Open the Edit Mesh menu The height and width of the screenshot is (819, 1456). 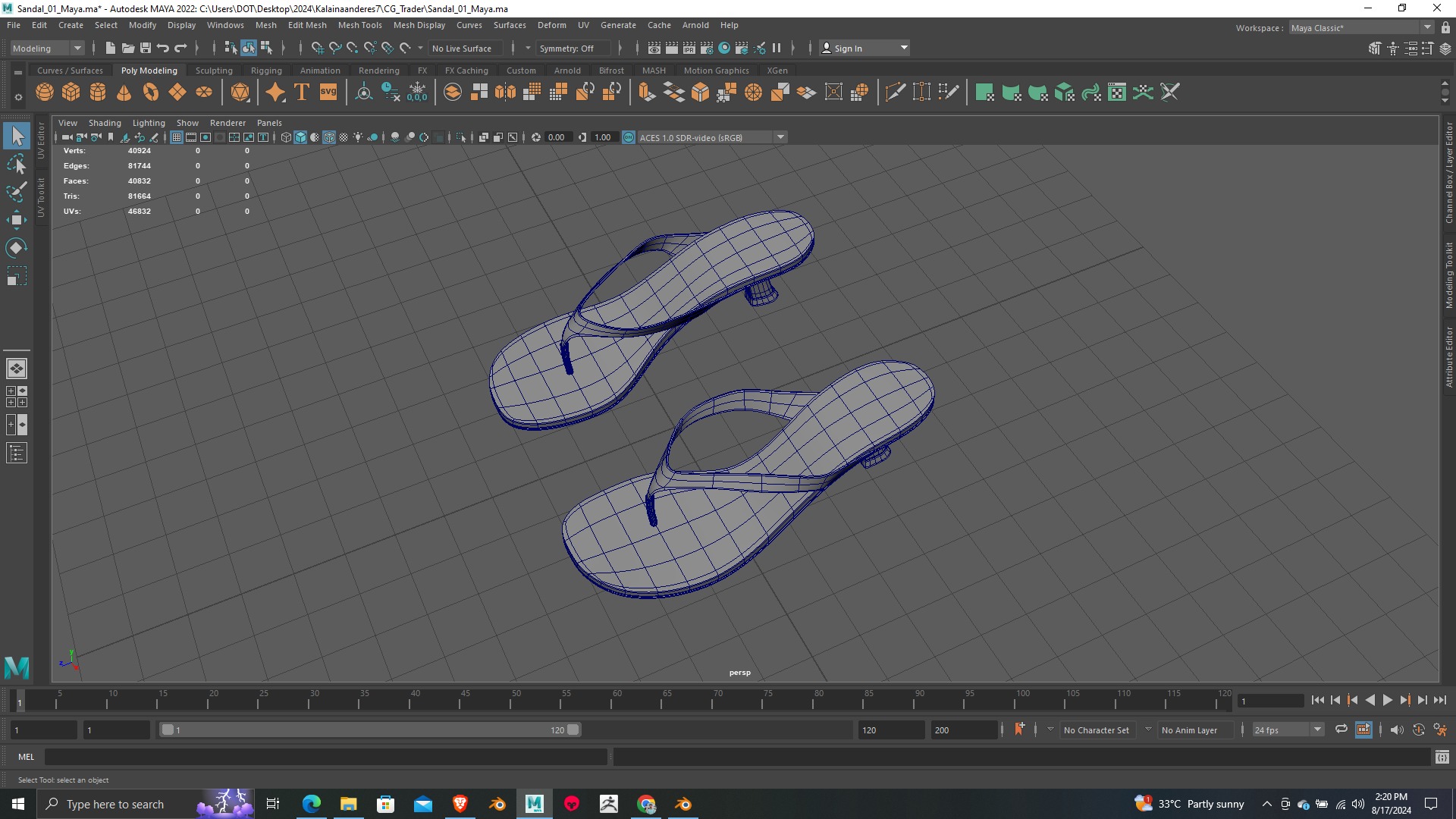pos(307,25)
